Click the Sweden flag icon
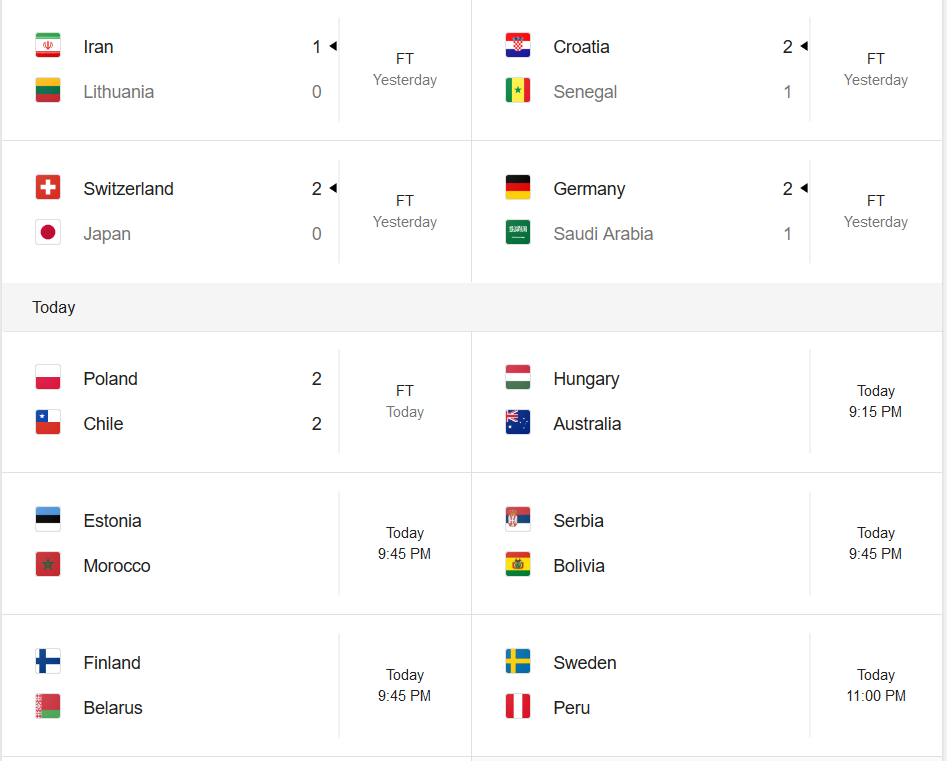947x761 pixels. click(518, 661)
